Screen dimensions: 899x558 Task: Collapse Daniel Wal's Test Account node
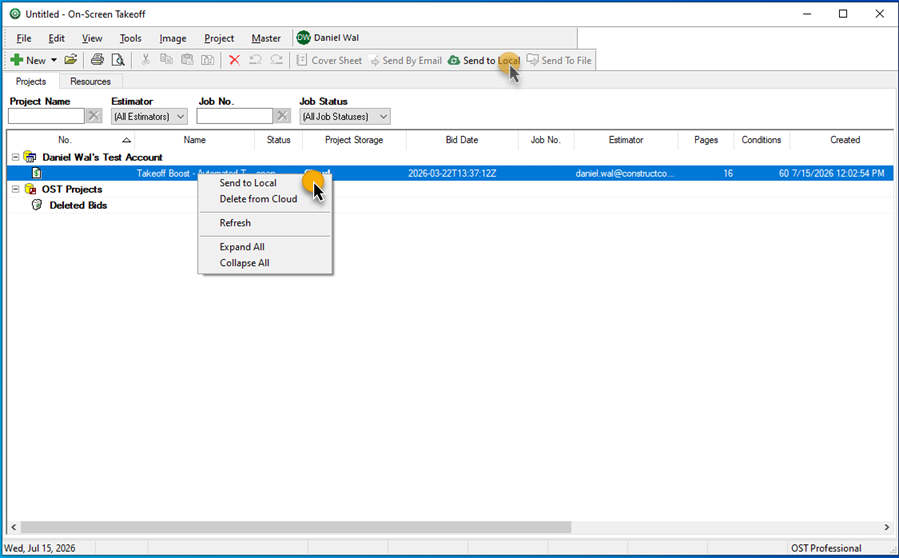tap(15, 157)
